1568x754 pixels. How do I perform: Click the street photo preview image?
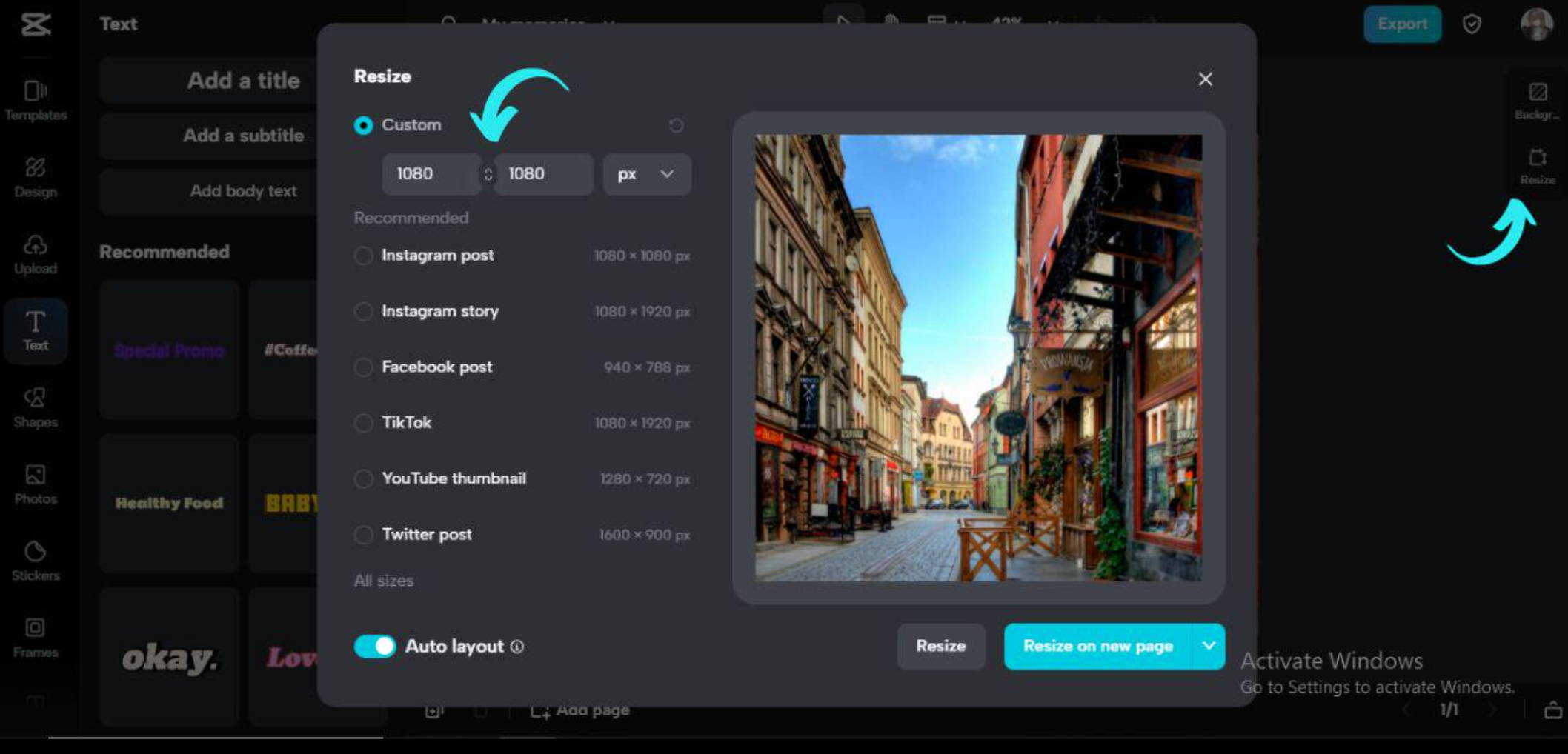click(x=978, y=358)
